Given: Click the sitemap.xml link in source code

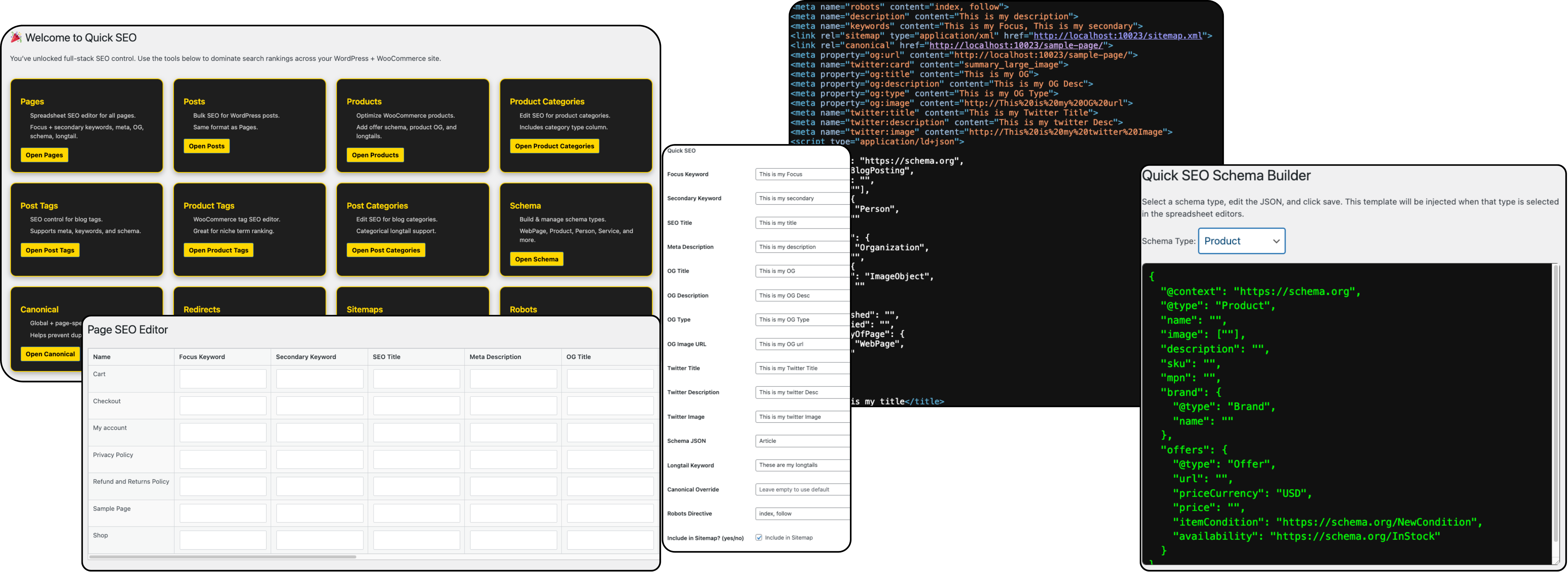Looking at the screenshot, I should tap(1118, 36).
